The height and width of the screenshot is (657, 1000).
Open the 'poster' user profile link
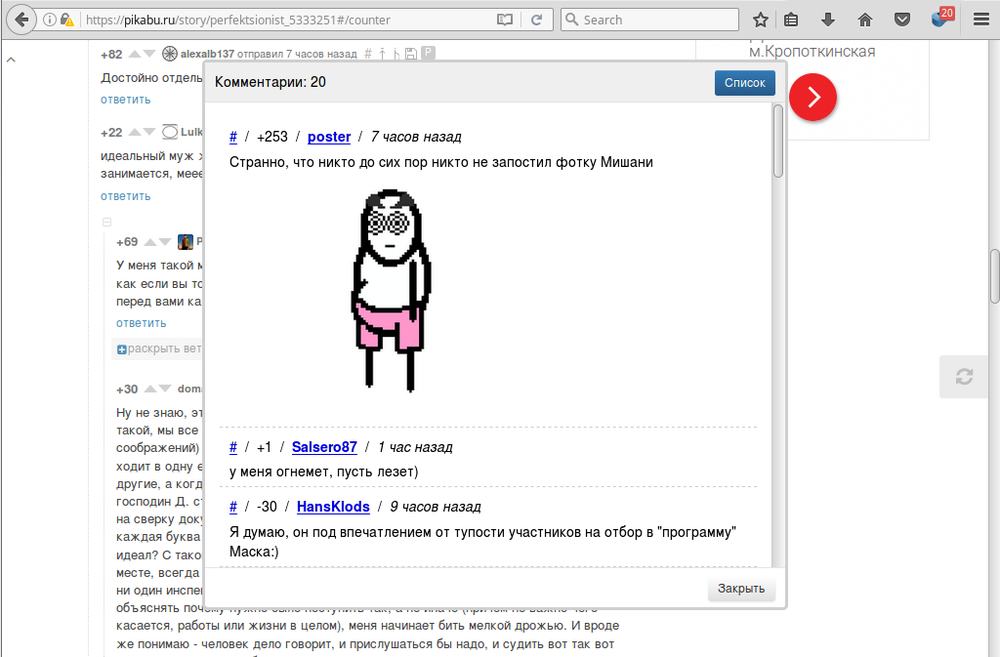pyautogui.click(x=329, y=137)
